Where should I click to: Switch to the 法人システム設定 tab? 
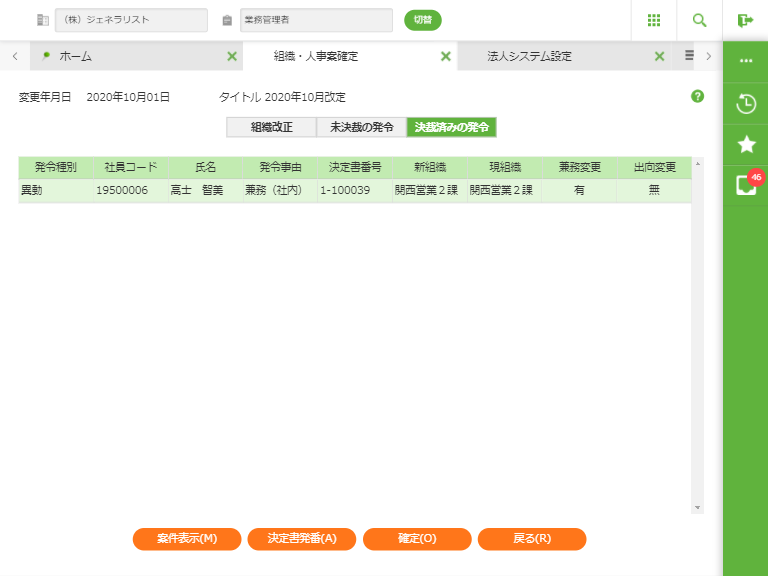click(x=529, y=57)
